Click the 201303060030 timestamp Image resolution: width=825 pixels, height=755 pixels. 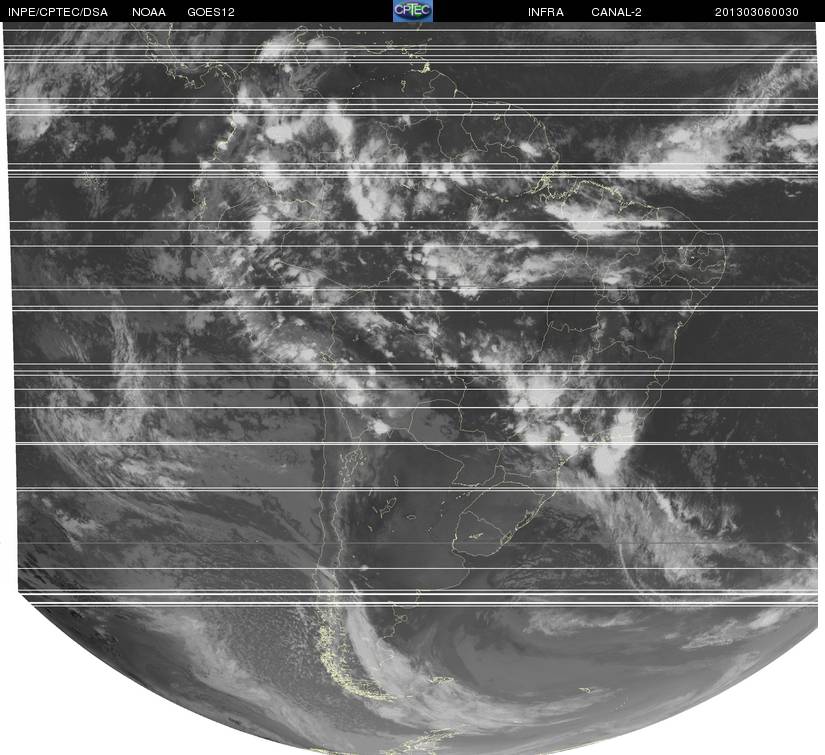click(x=757, y=12)
